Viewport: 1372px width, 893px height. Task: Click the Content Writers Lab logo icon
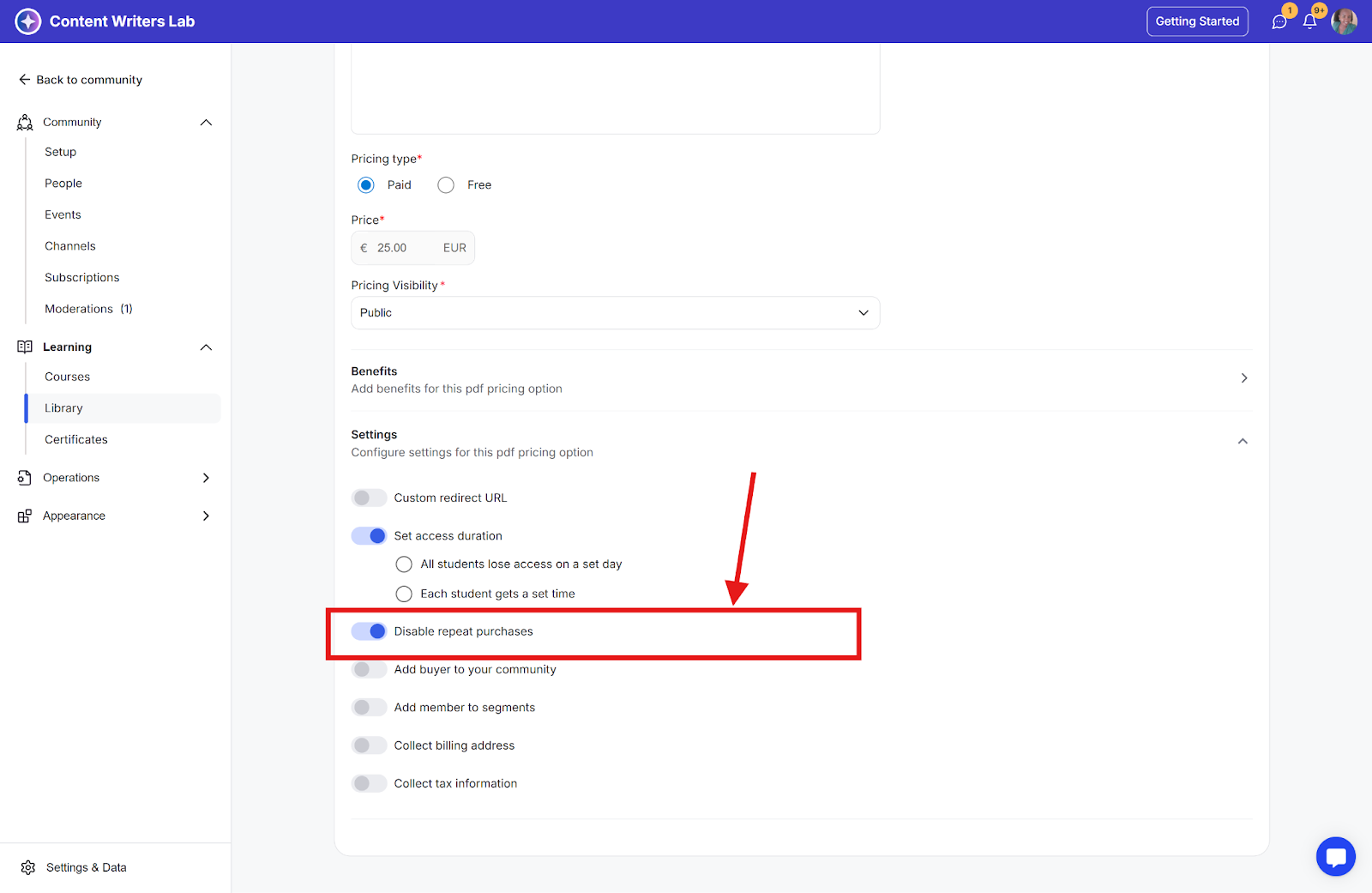pos(28,21)
